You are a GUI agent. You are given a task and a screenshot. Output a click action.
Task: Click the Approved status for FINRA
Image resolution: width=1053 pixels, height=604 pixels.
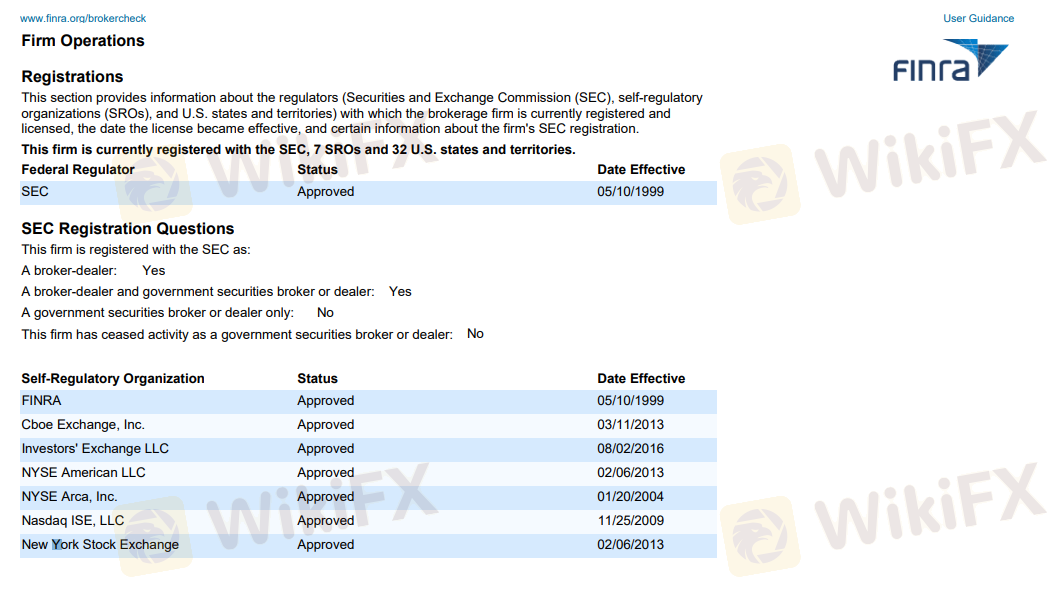click(326, 401)
